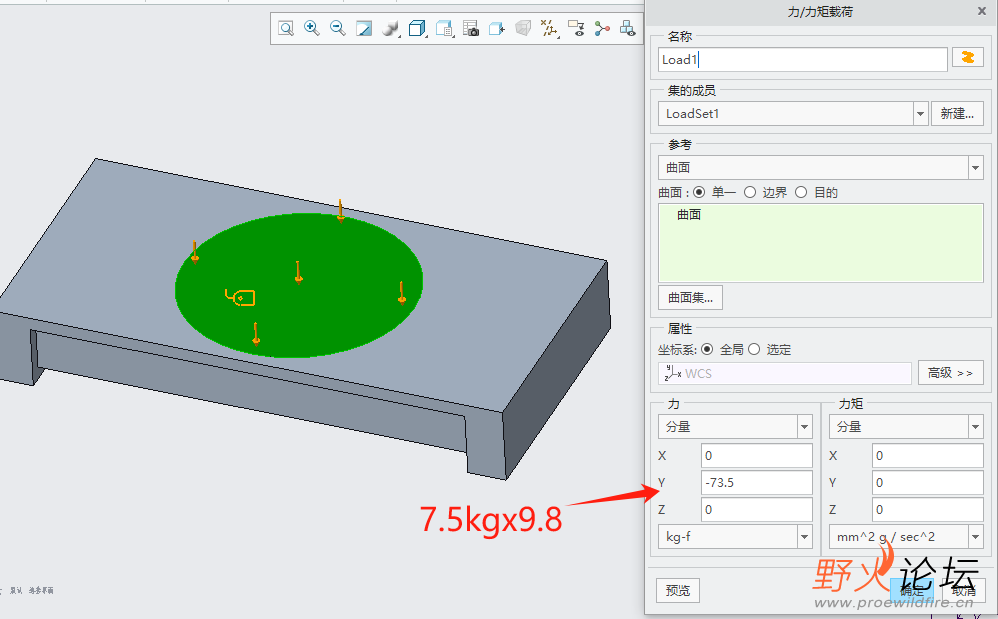The image size is (998, 619).
Task: Select the 单一 surface radio button
Action: coord(699,192)
